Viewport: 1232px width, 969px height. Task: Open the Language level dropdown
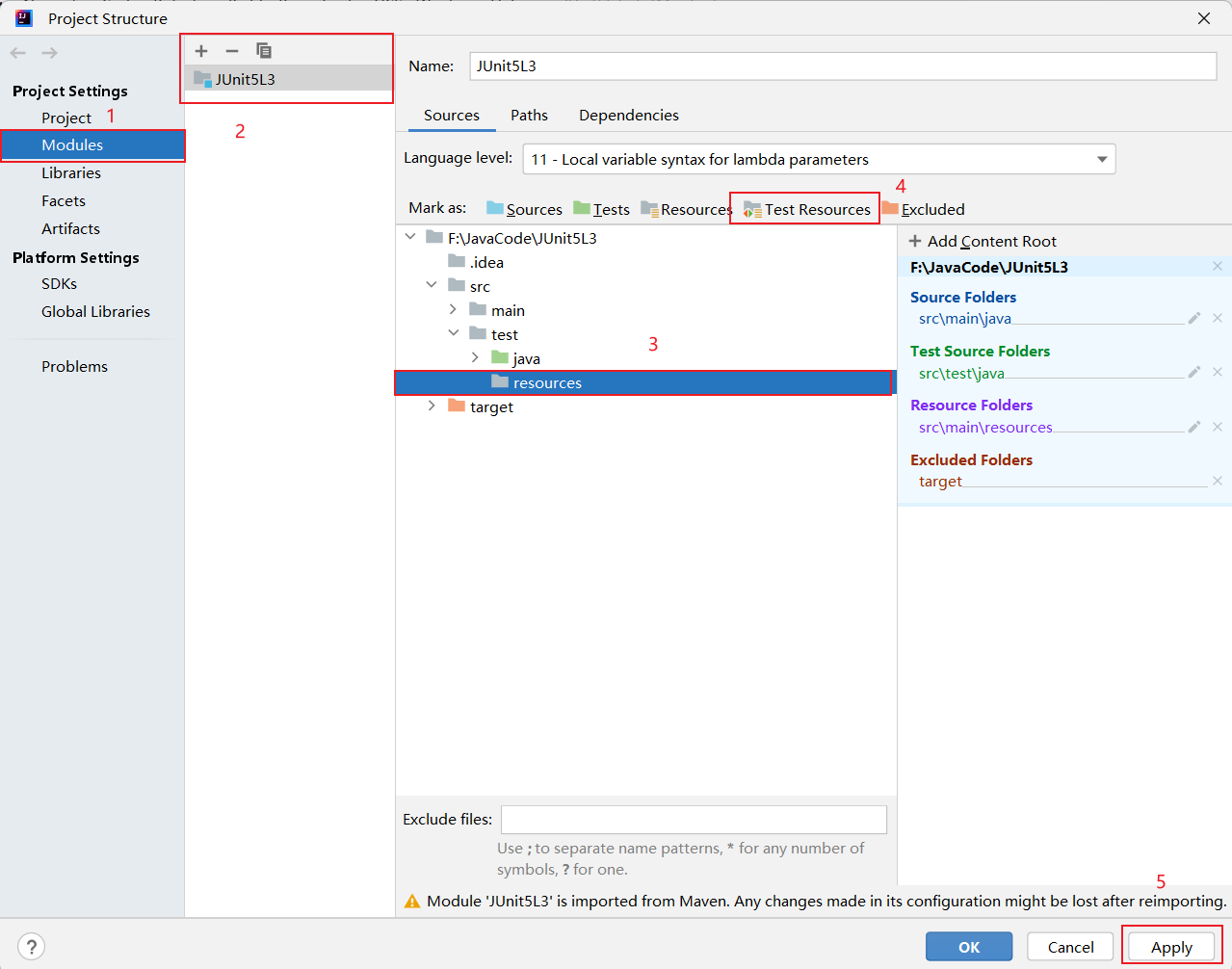(1102, 159)
